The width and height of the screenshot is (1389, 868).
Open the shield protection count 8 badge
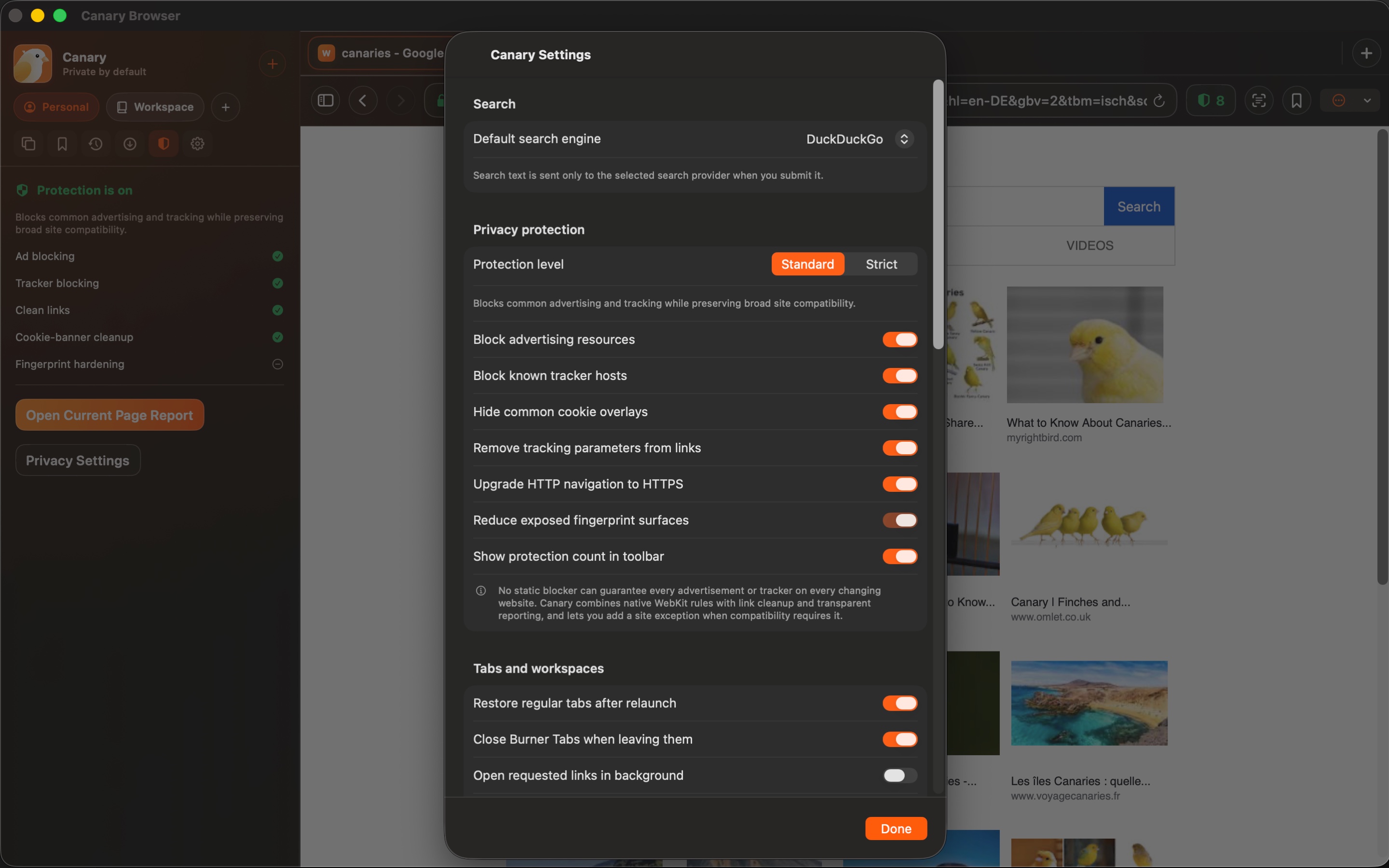(1211, 100)
